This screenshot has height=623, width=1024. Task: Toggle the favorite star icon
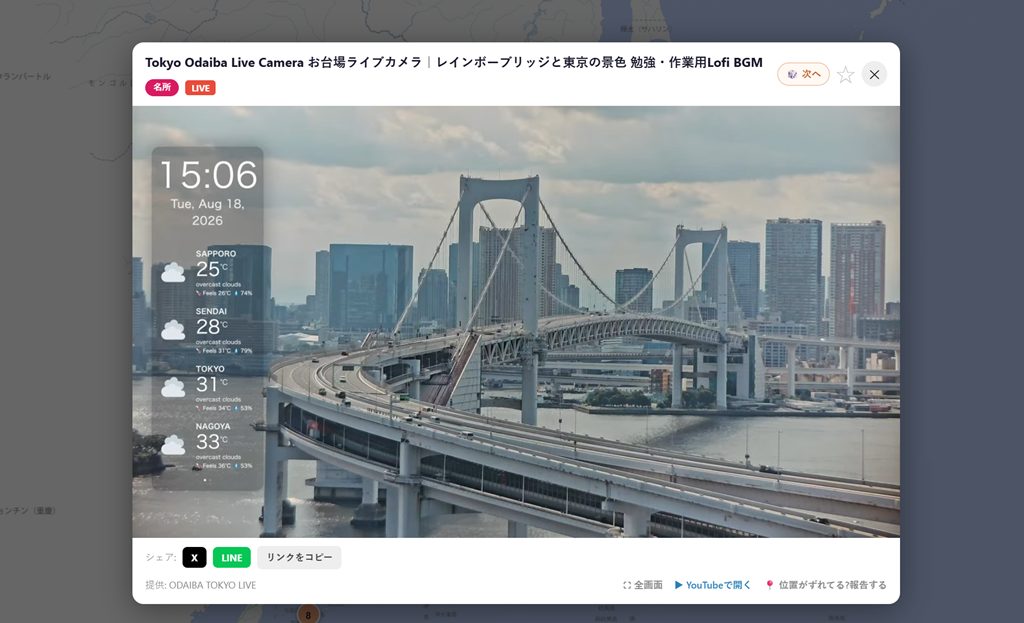click(x=846, y=74)
